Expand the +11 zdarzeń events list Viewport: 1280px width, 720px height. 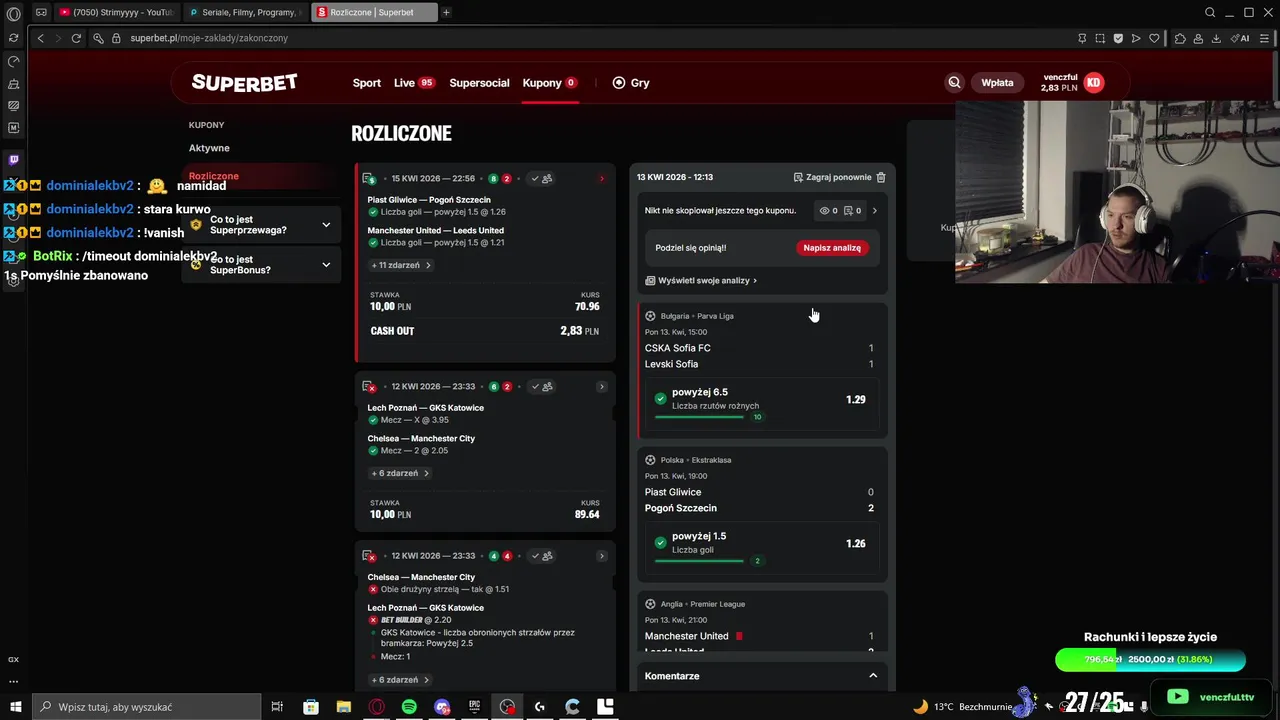click(x=401, y=265)
